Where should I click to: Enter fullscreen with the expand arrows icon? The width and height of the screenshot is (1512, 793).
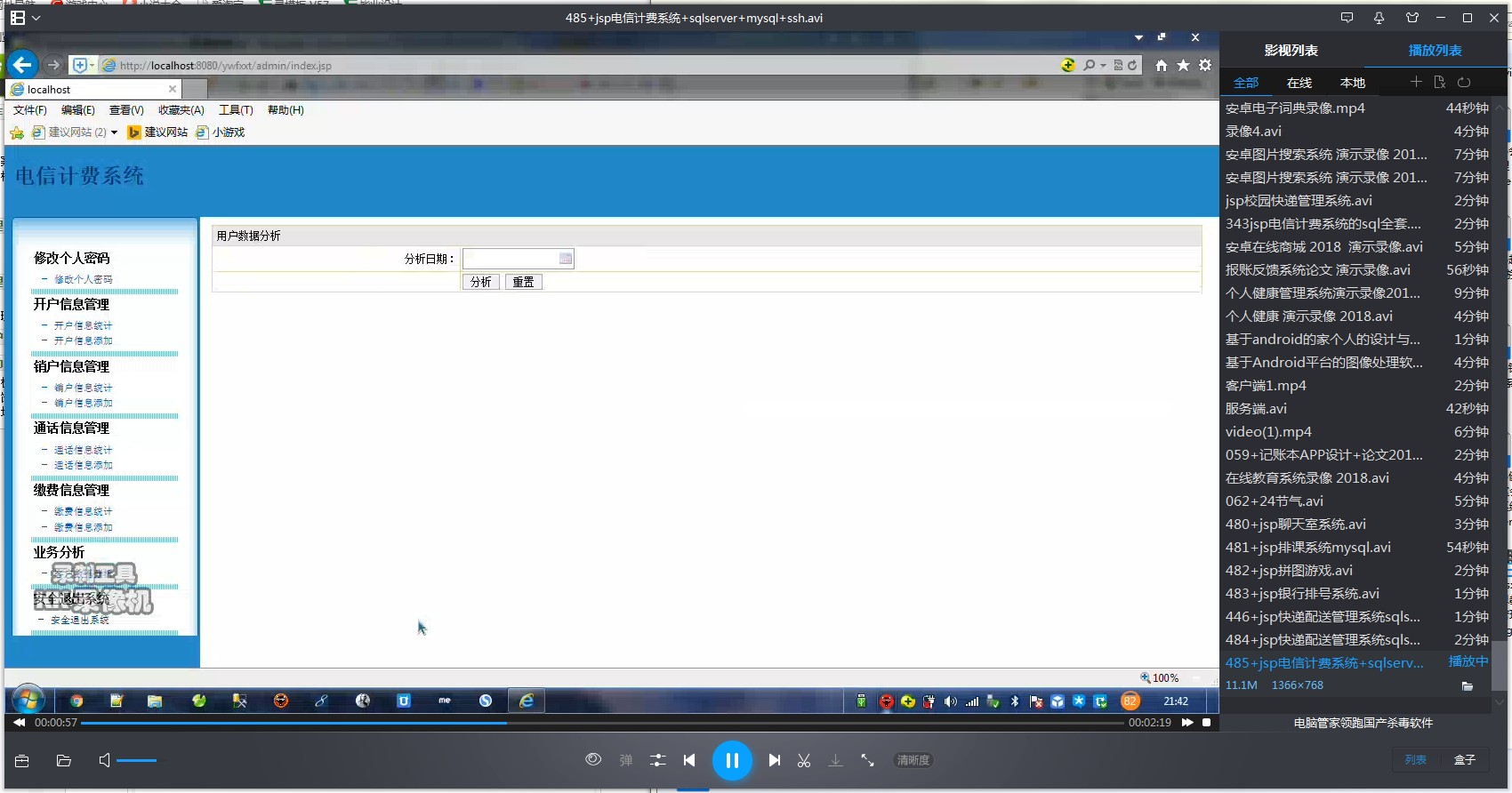pos(867,760)
